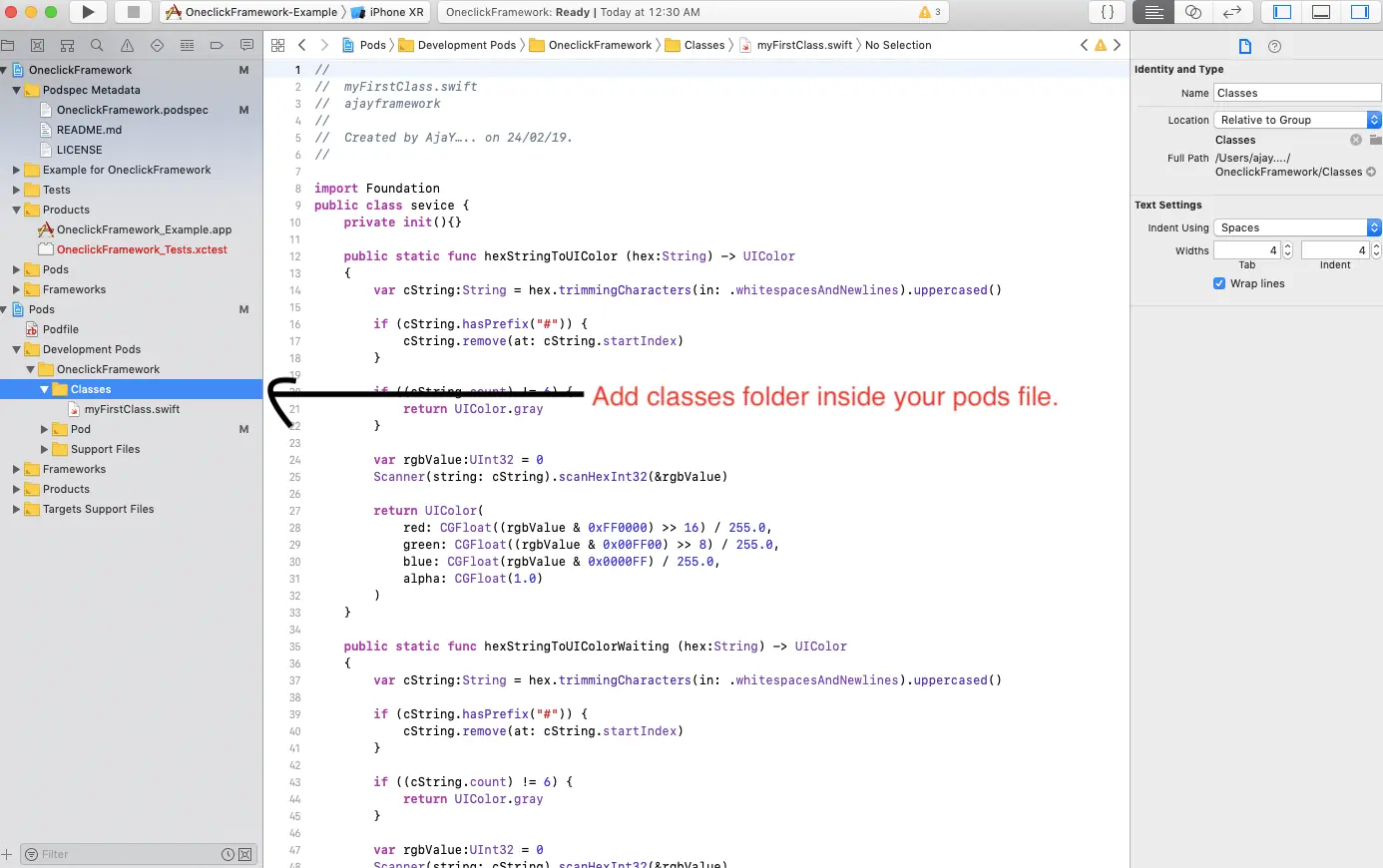1383x868 pixels.
Task: Switch to the Assistant editor
Action: click(1192, 12)
